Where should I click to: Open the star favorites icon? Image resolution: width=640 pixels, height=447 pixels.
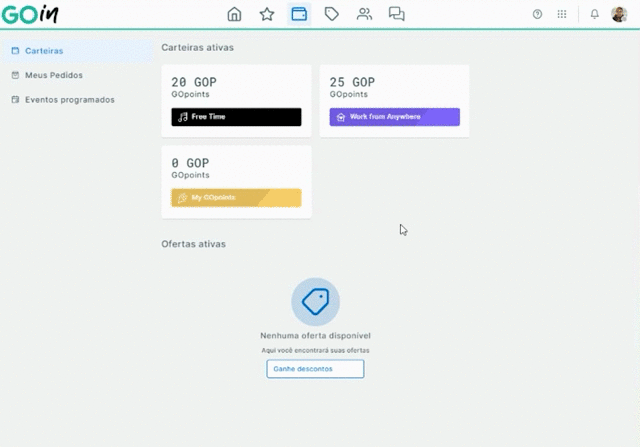[267, 14]
